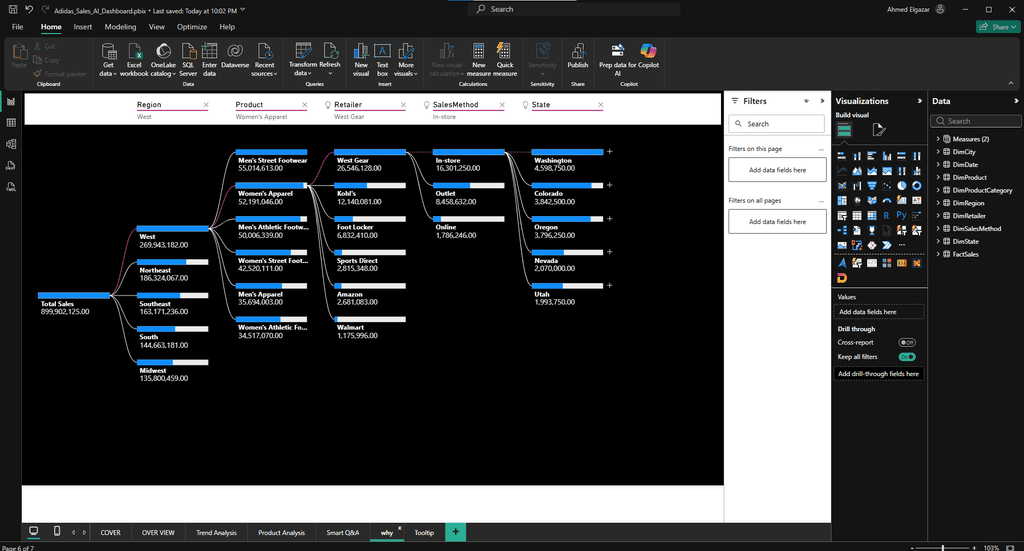Open the get more visuals ellipsis

pyautogui.click(x=902, y=245)
